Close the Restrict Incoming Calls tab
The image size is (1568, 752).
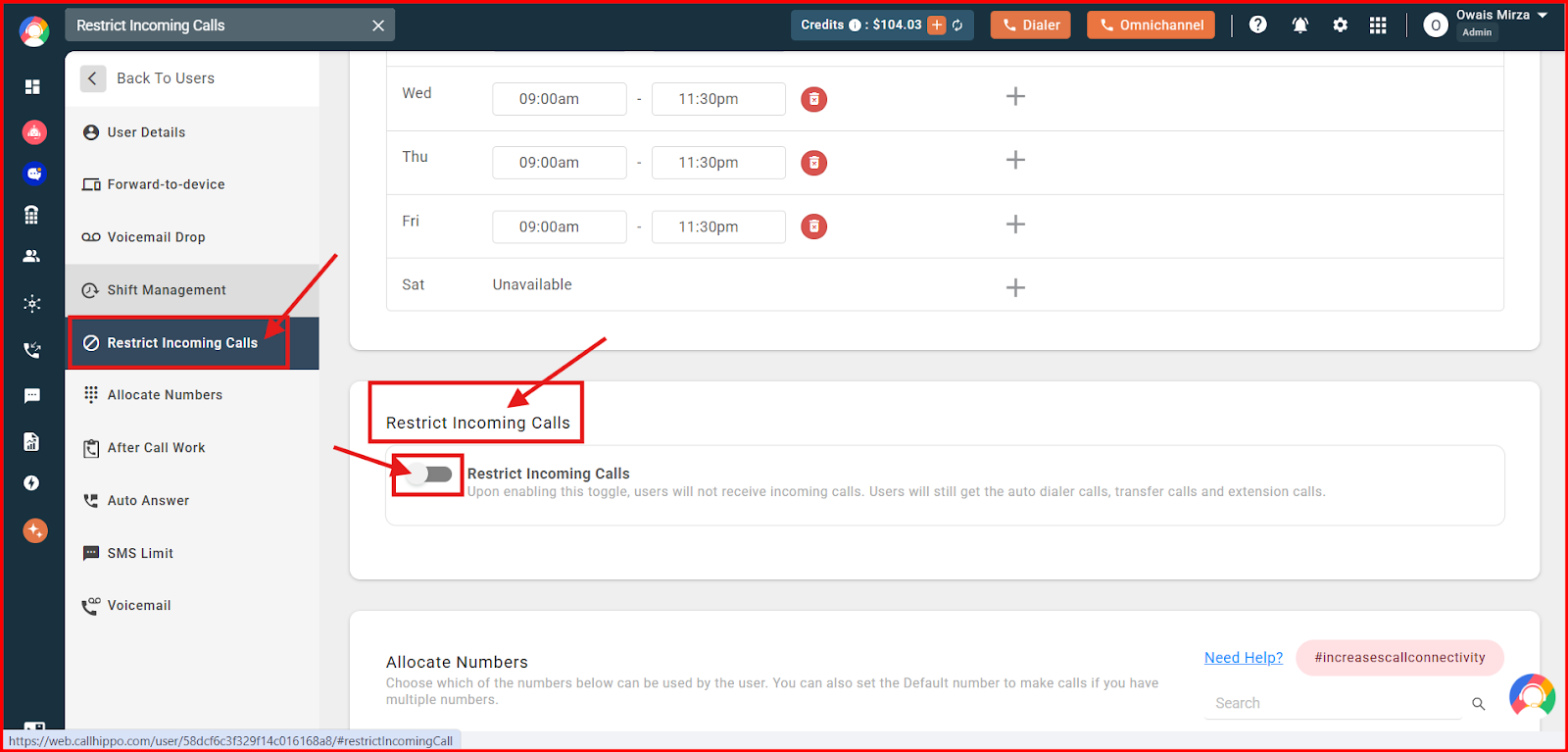coord(378,25)
